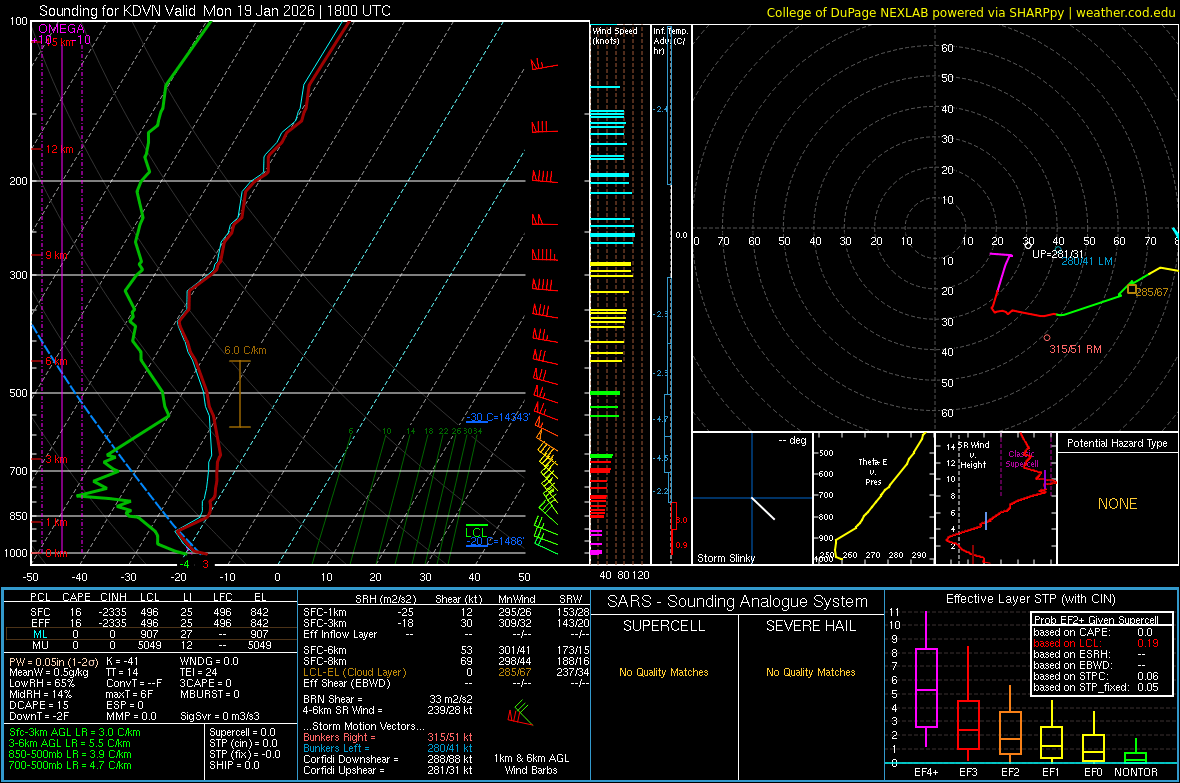Image resolution: width=1180 pixels, height=783 pixels.
Task: Select the EFF parcel row
Action: [149, 623]
